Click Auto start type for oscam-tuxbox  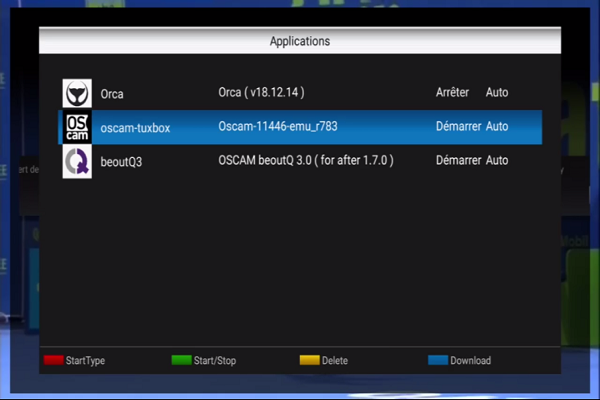[x=497, y=127]
